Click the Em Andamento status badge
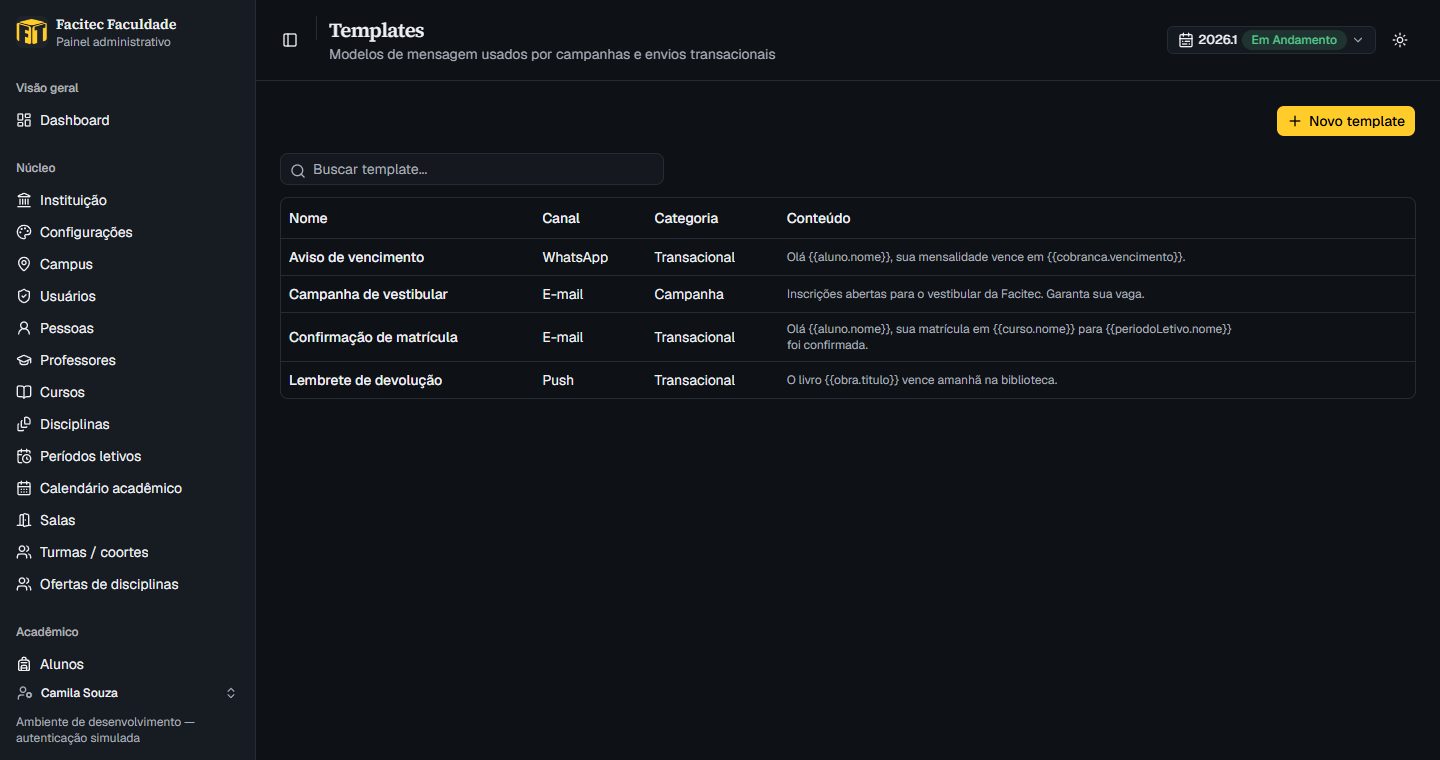 point(1294,40)
